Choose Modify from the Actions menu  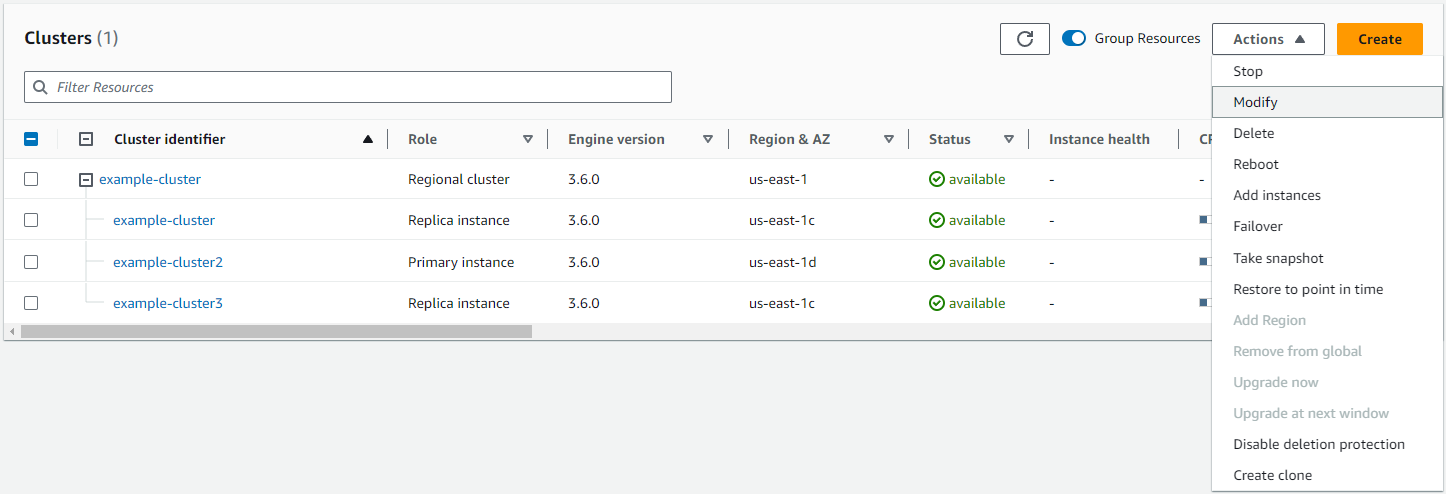tap(1255, 102)
